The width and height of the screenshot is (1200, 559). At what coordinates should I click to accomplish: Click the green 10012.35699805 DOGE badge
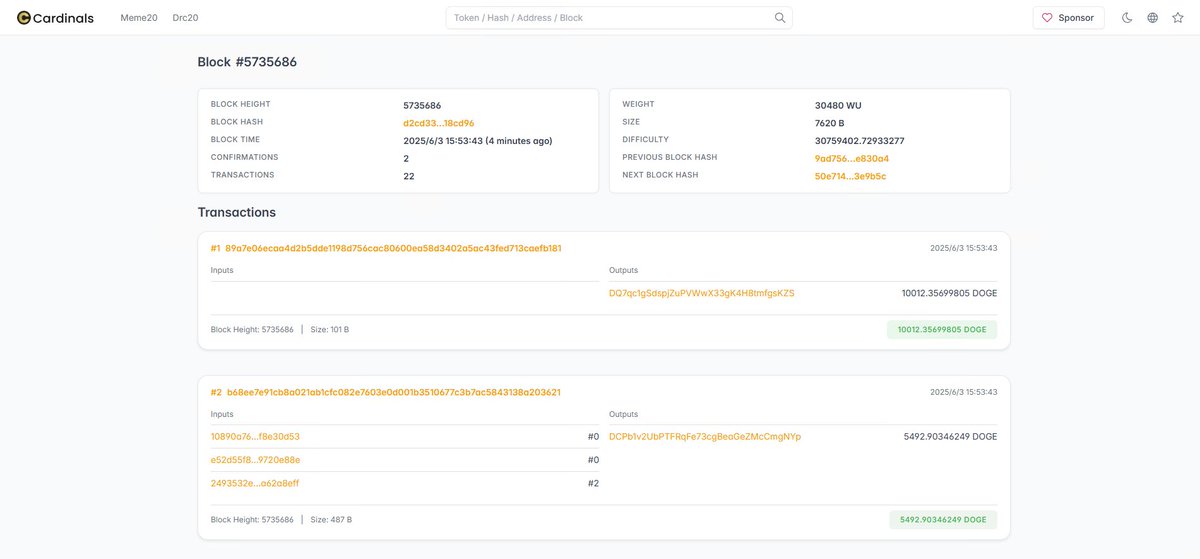point(942,329)
